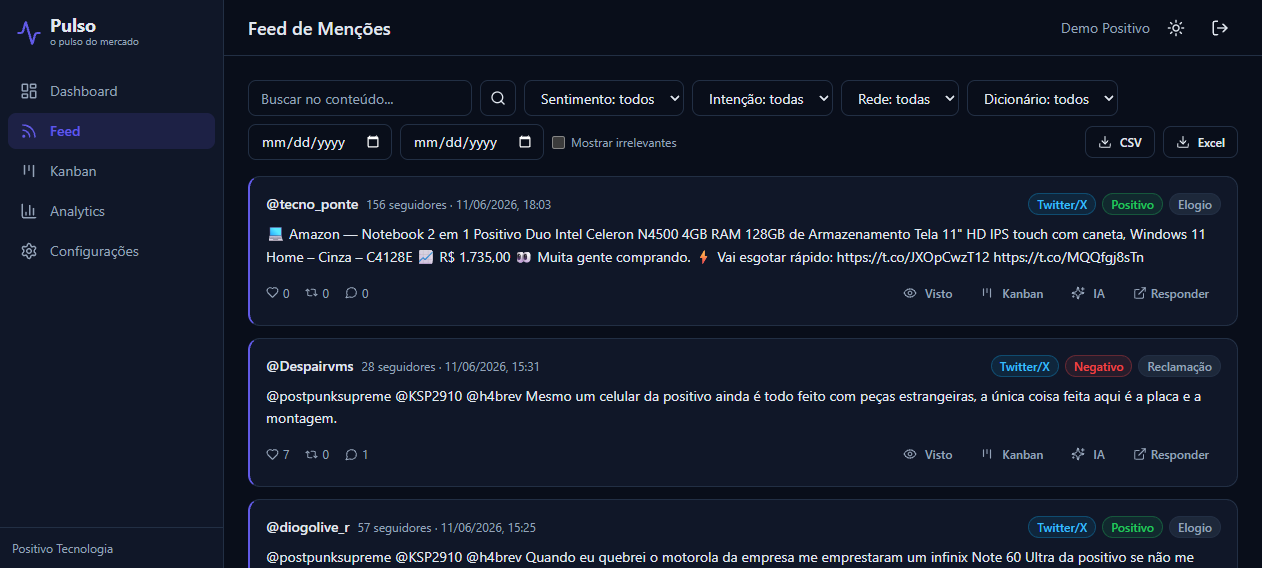
Task: Expand the 'Intenção: todas' dropdown
Action: (x=762, y=98)
